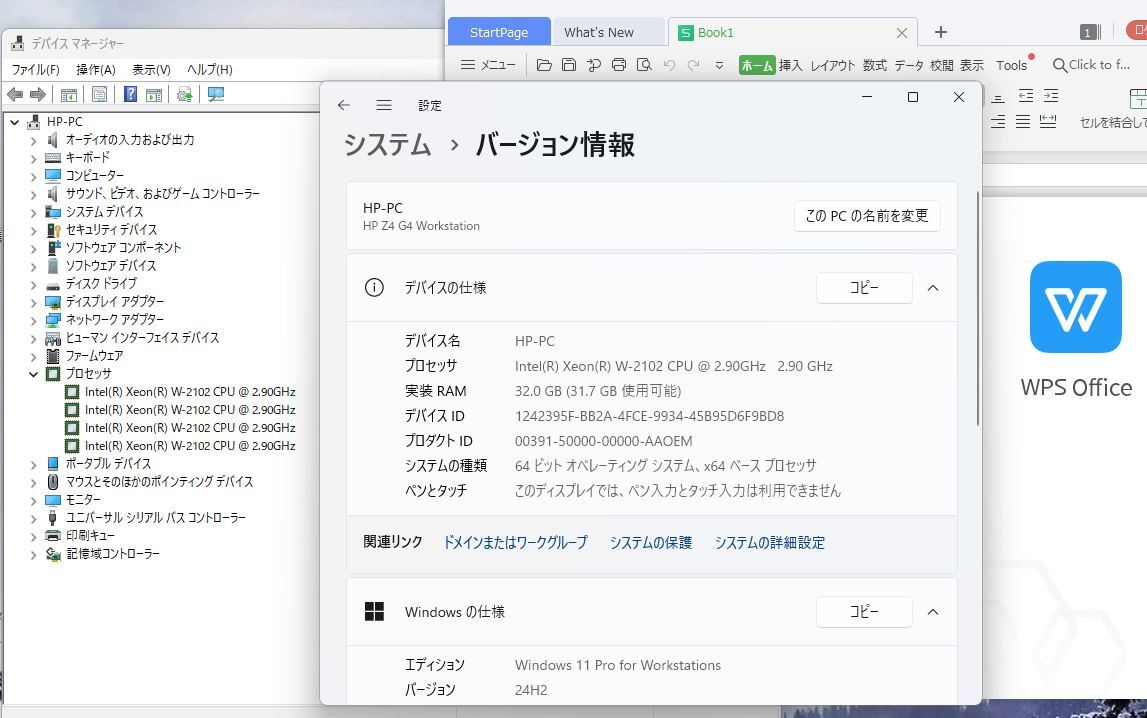The height and width of the screenshot is (718, 1147).
Task: Switch to the What's New tab
Action: pyautogui.click(x=598, y=32)
